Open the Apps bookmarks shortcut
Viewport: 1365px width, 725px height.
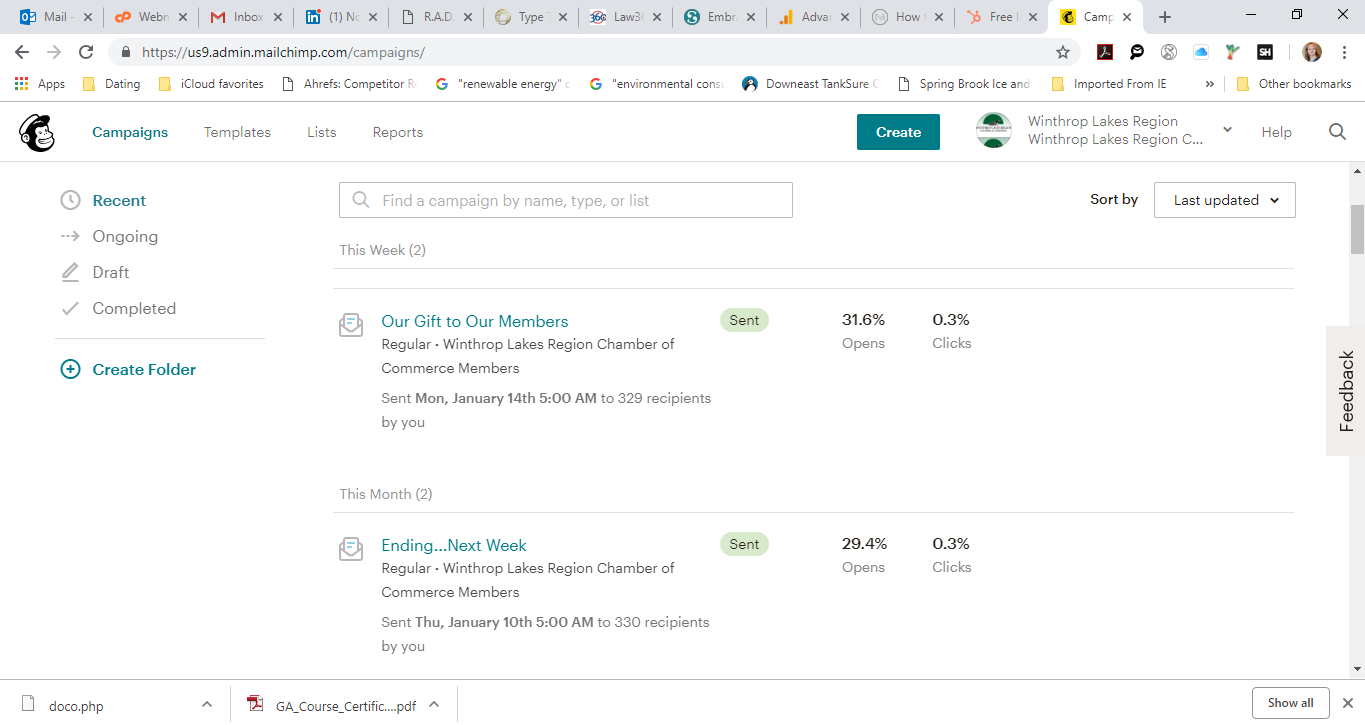tap(40, 84)
